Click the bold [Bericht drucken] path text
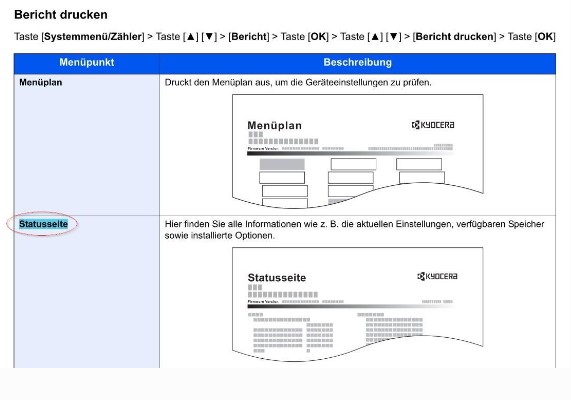The width and height of the screenshot is (571, 400). coord(454,37)
